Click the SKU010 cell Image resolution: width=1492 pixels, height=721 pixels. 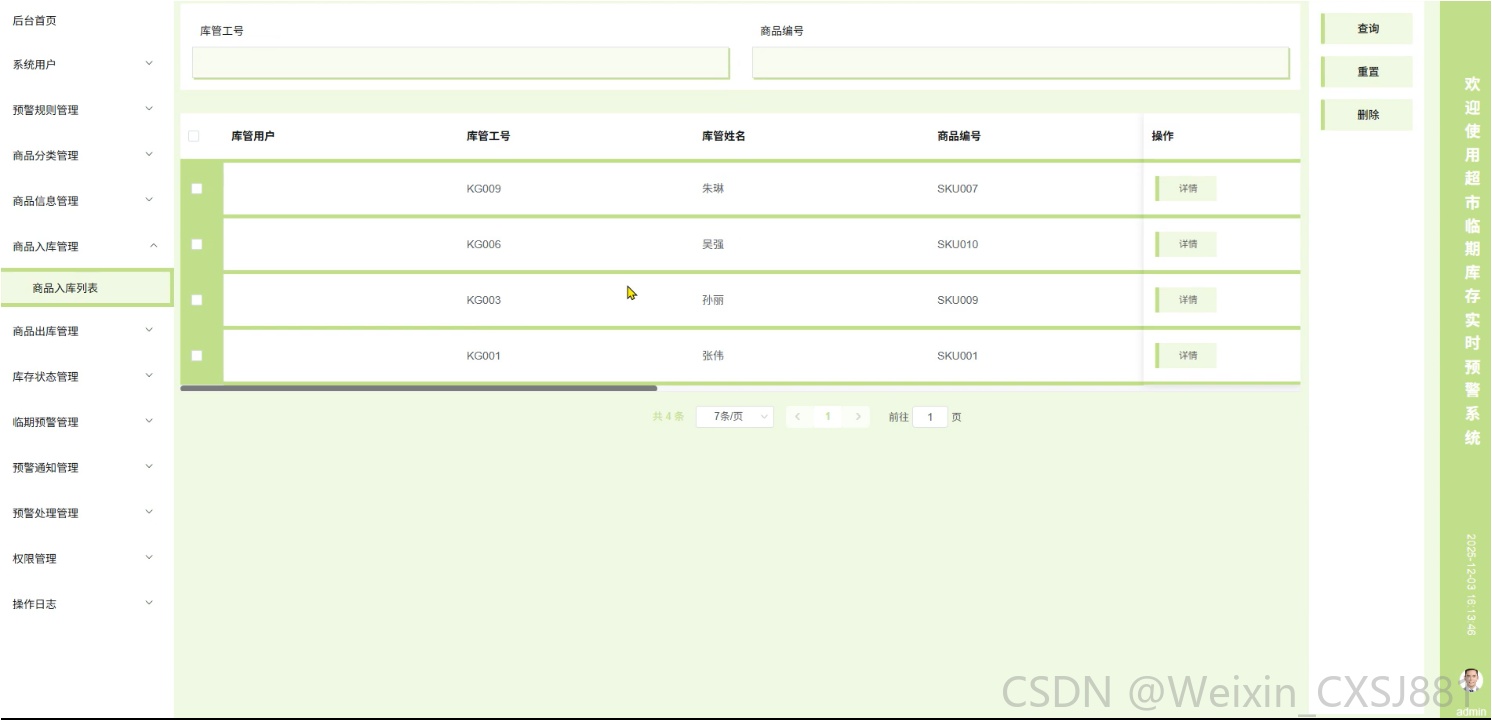point(958,245)
